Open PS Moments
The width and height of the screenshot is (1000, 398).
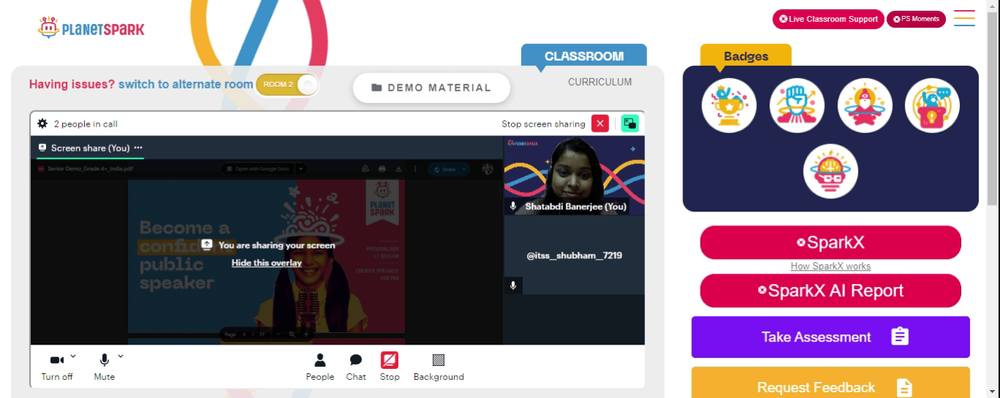(916, 19)
